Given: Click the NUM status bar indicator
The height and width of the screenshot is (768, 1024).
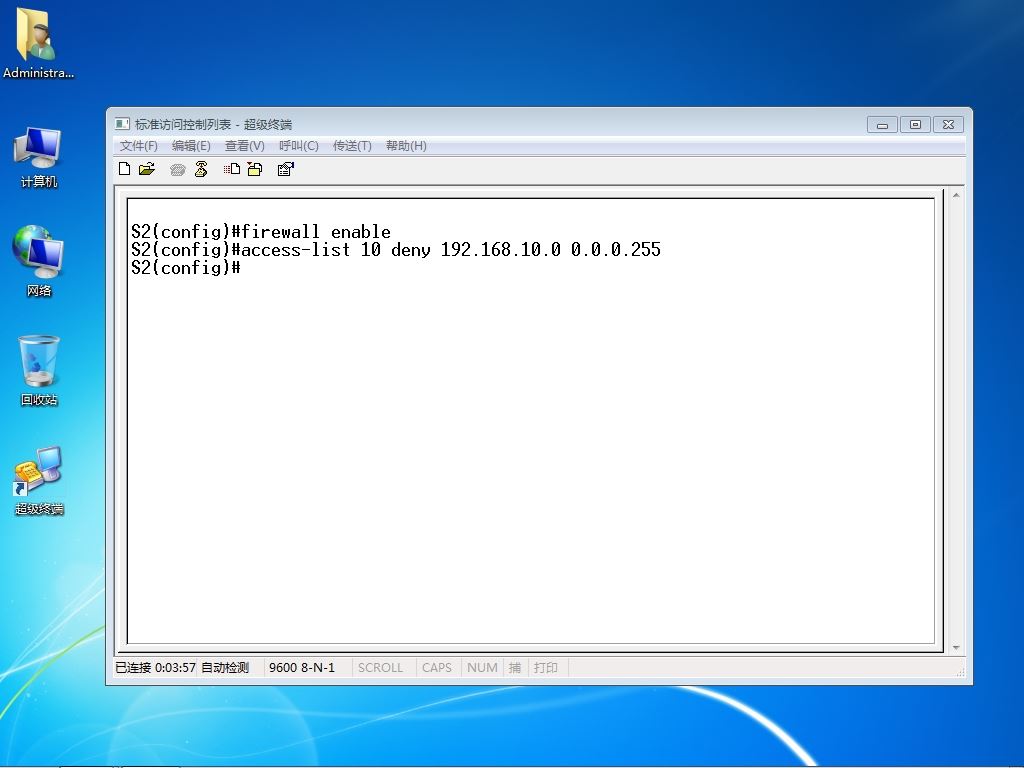Looking at the screenshot, I should click(482, 667).
